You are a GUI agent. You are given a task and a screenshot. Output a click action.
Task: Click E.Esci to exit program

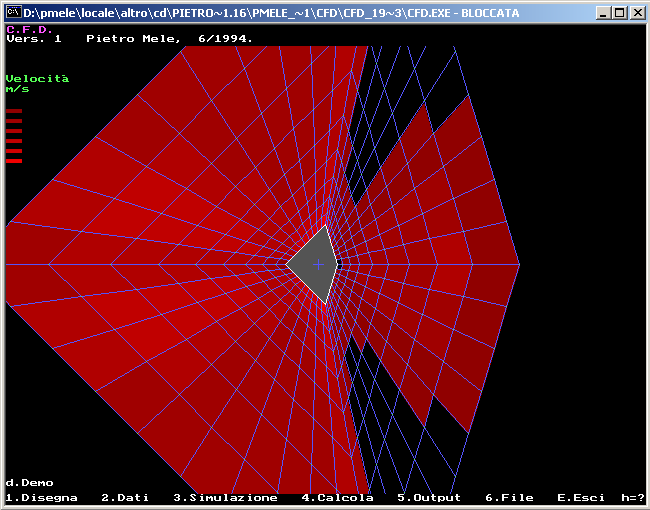[x=580, y=498]
